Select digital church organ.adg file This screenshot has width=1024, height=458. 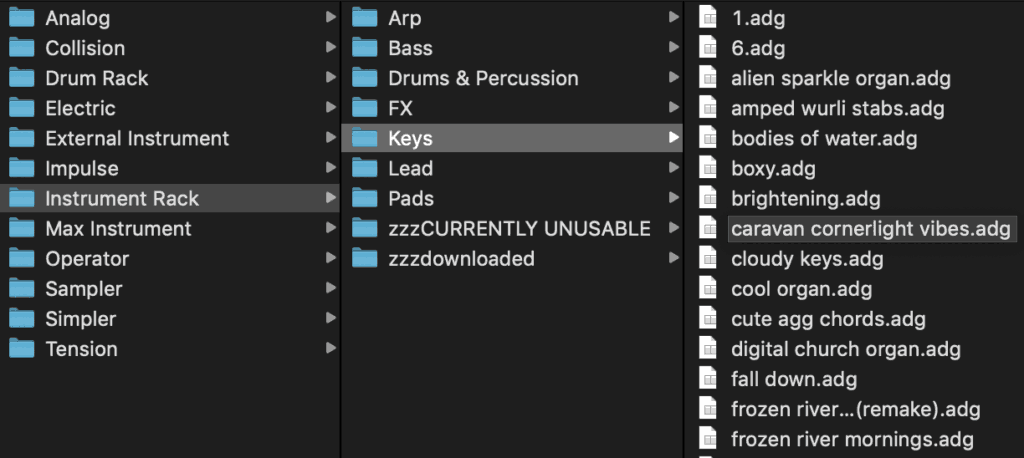click(x=846, y=349)
